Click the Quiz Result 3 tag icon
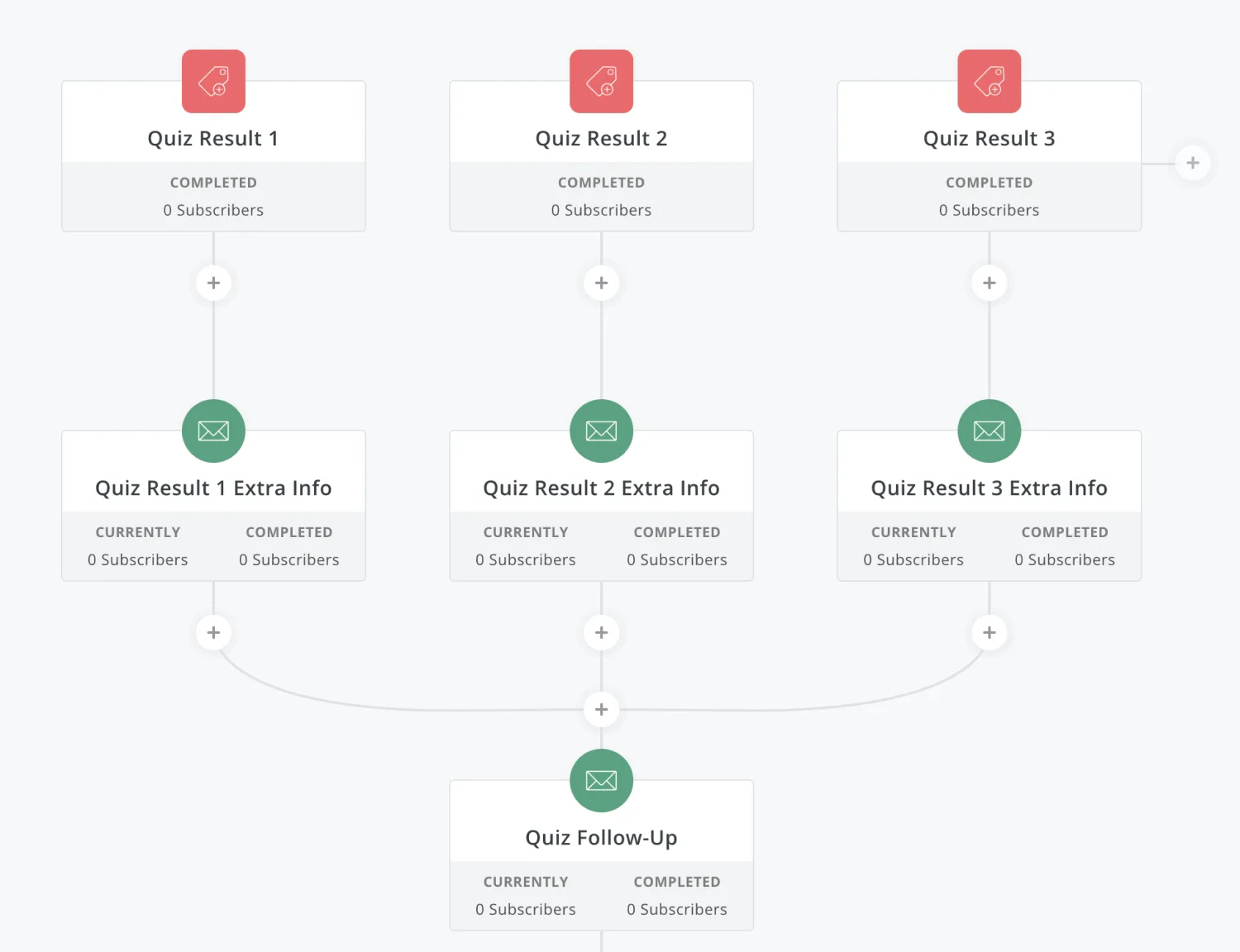 989,81
